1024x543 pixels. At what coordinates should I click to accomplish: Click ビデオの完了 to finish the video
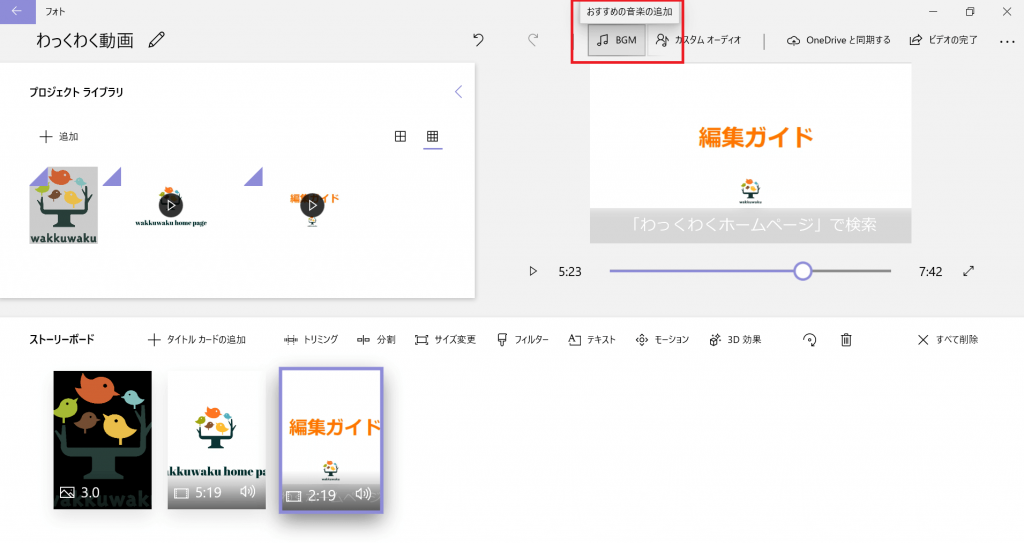point(943,40)
